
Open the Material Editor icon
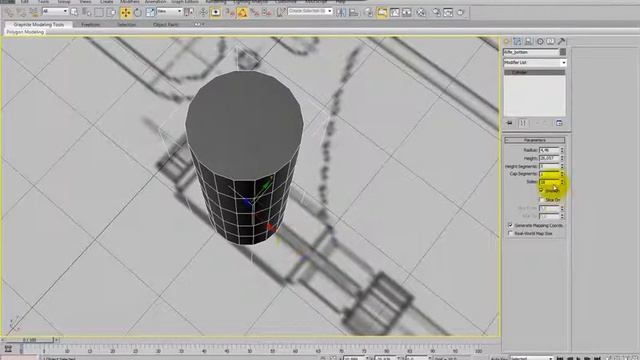click(x=421, y=13)
